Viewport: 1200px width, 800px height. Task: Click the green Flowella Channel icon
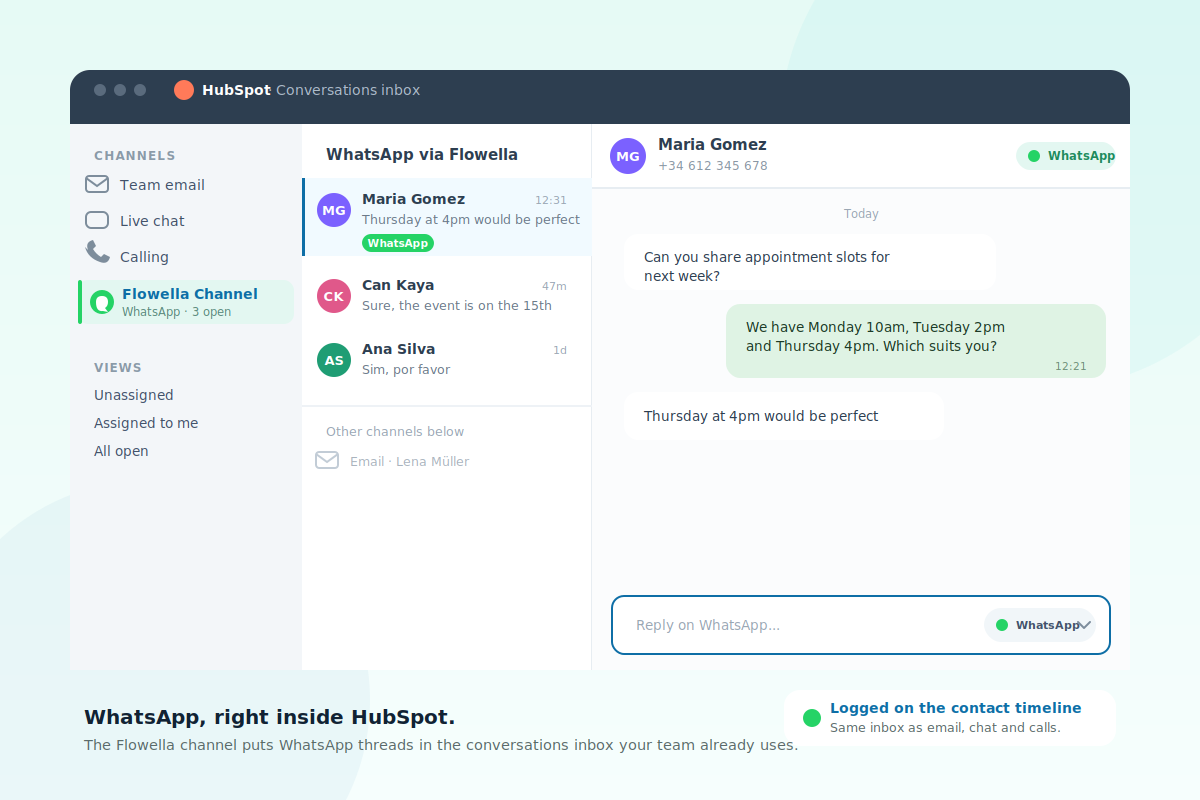(x=102, y=302)
